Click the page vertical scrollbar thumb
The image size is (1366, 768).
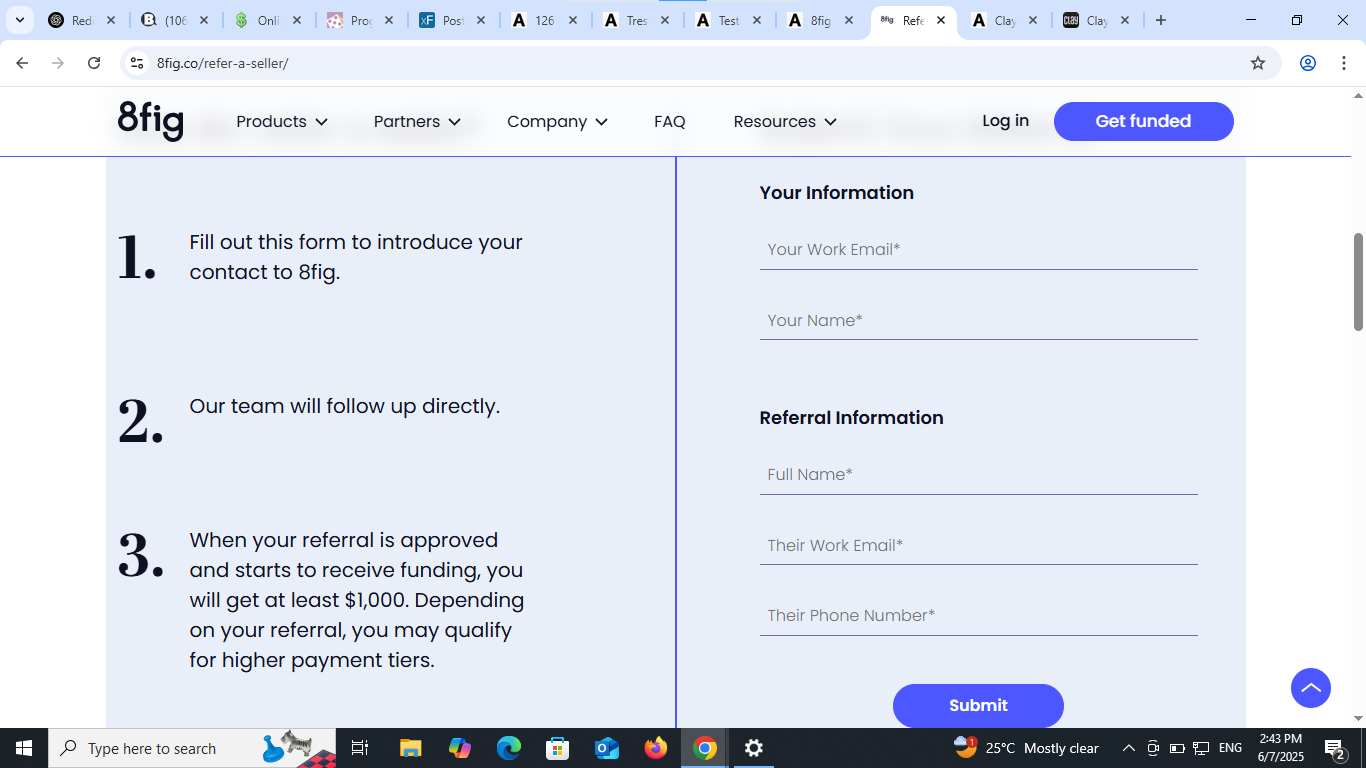coord(1358,282)
